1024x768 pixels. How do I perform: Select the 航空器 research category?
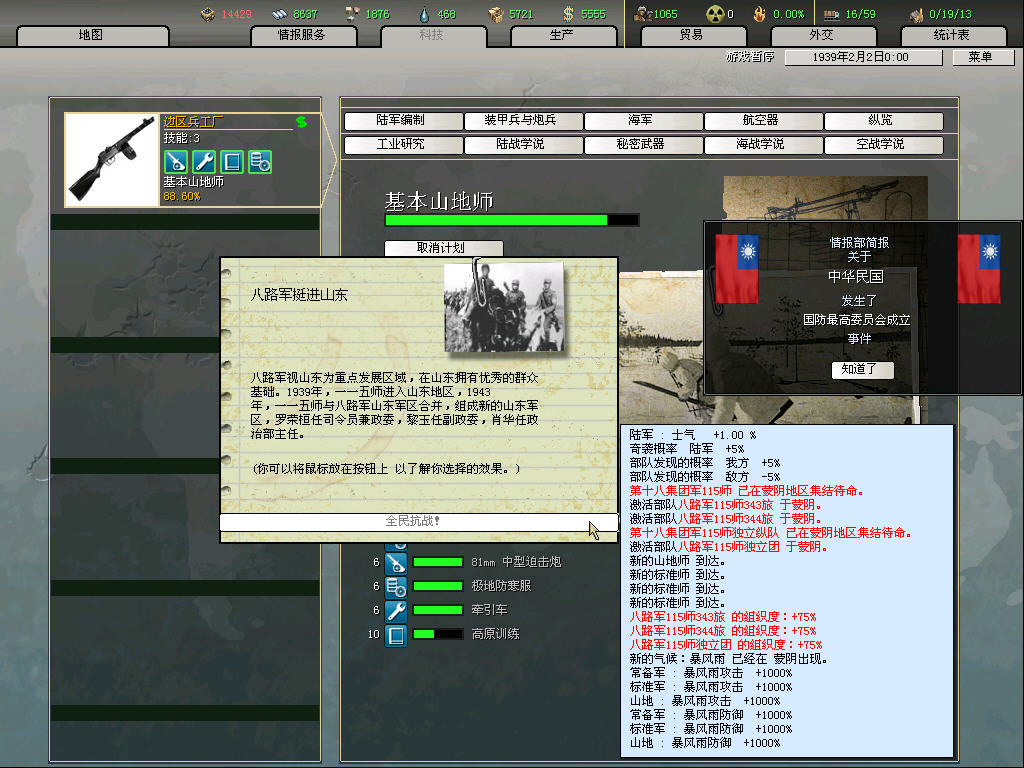(x=763, y=121)
